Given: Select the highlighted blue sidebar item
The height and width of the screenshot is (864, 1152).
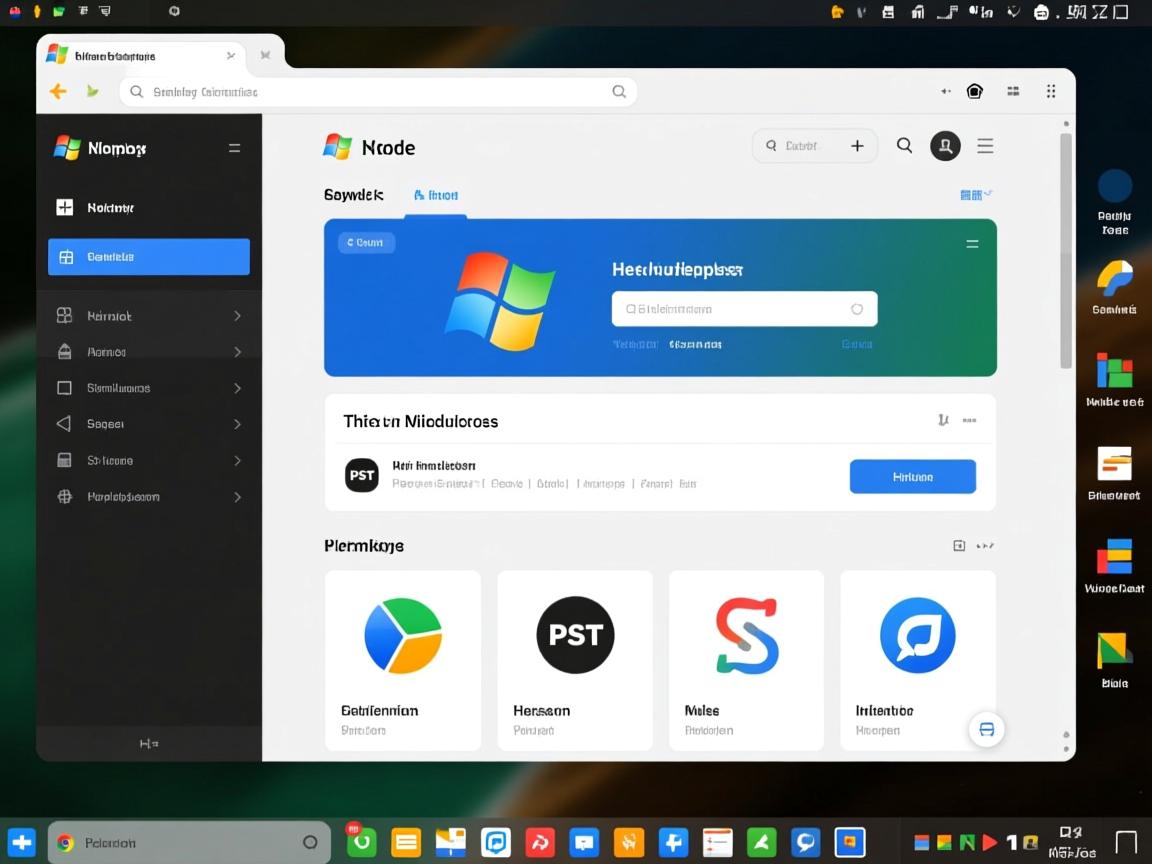Looking at the screenshot, I should click(149, 257).
